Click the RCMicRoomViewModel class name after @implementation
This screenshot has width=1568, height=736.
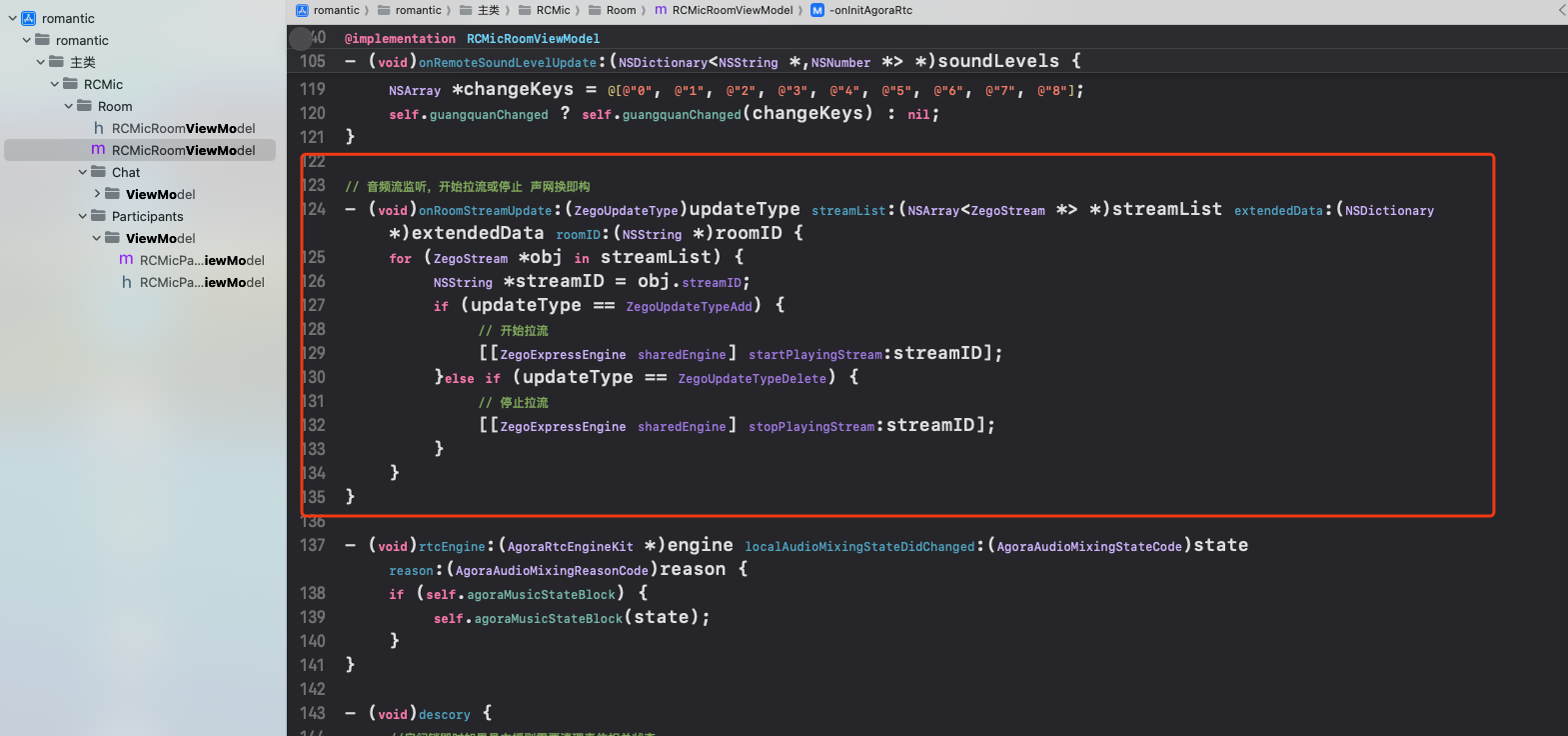coord(533,39)
